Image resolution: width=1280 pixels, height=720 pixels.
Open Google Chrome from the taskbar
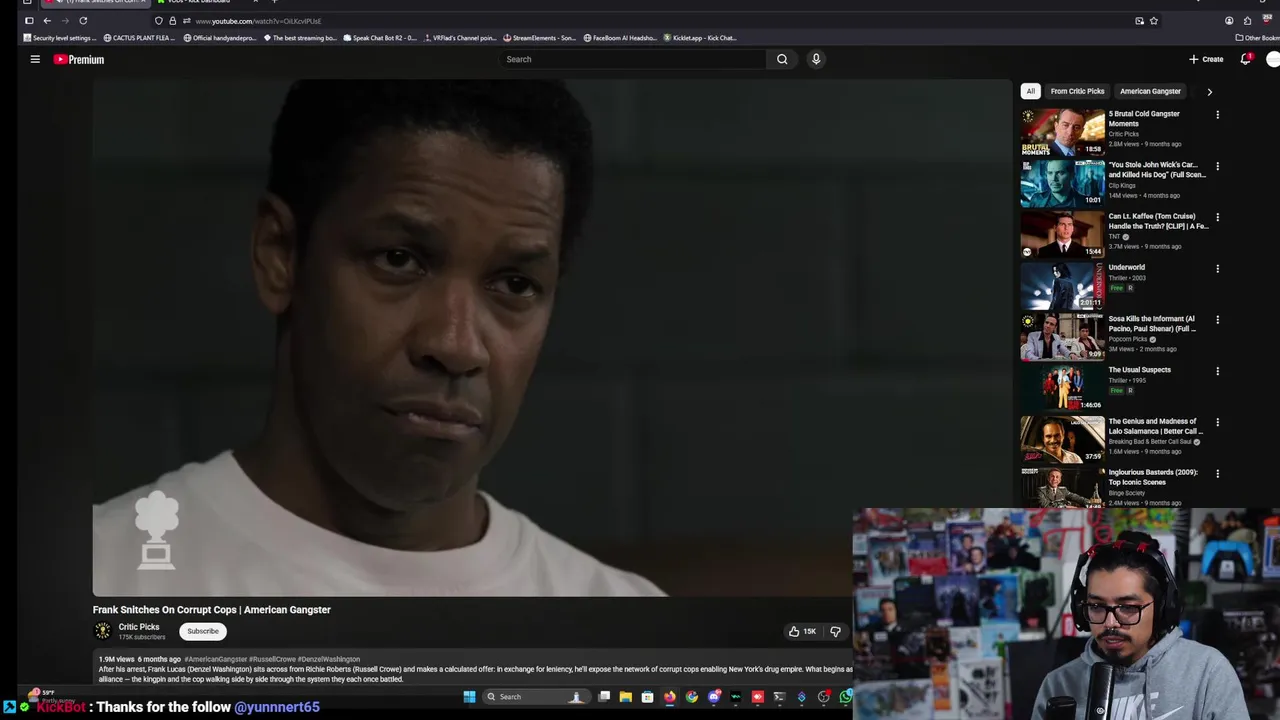[x=692, y=697]
